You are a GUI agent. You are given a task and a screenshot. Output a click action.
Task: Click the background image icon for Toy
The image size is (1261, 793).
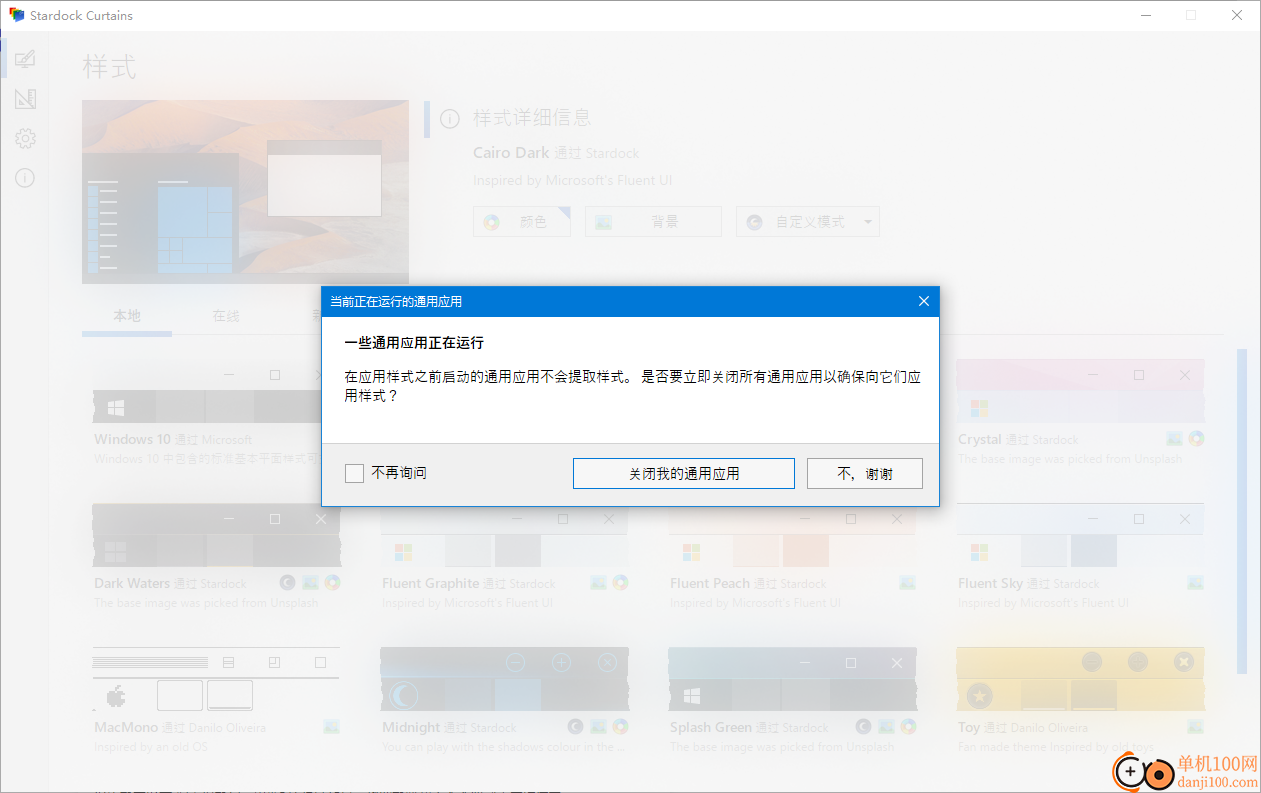(x=1195, y=727)
